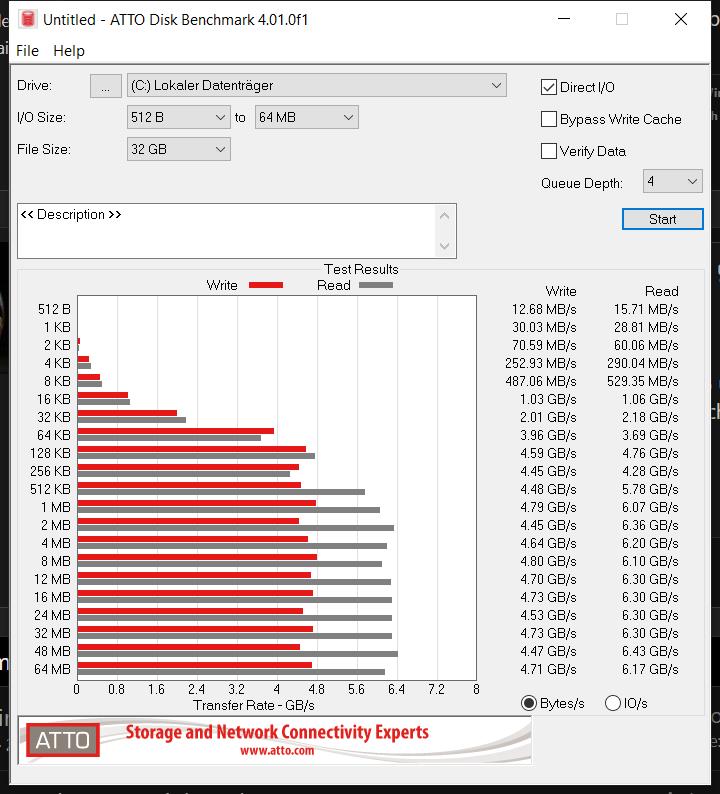Open the ATTO www.atto.com banner ad
Screen dimensions: 720x794
point(275,740)
